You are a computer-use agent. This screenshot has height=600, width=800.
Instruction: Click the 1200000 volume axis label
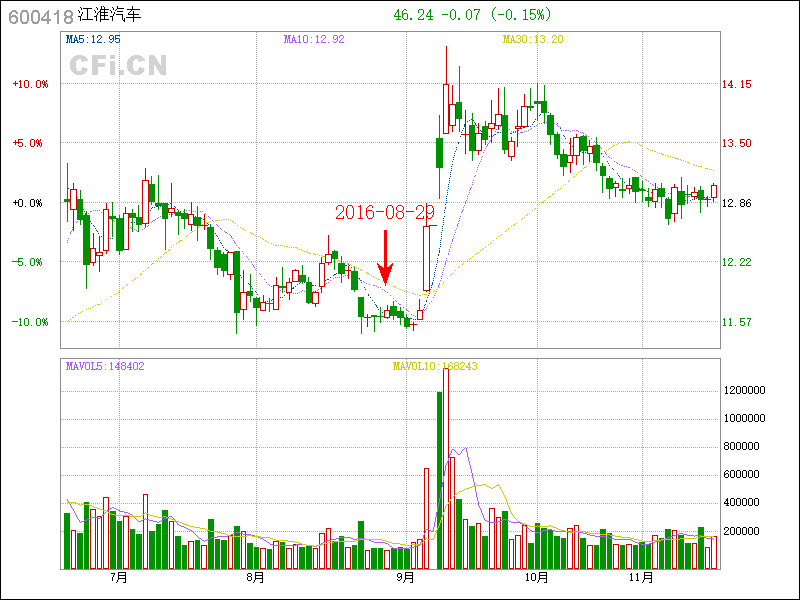click(x=746, y=390)
